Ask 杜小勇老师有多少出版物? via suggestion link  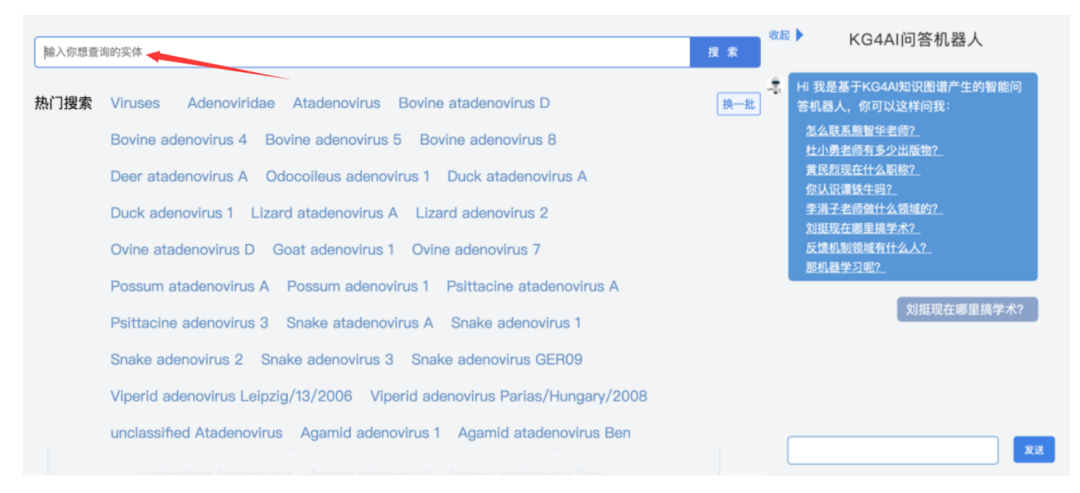(872, 150)
